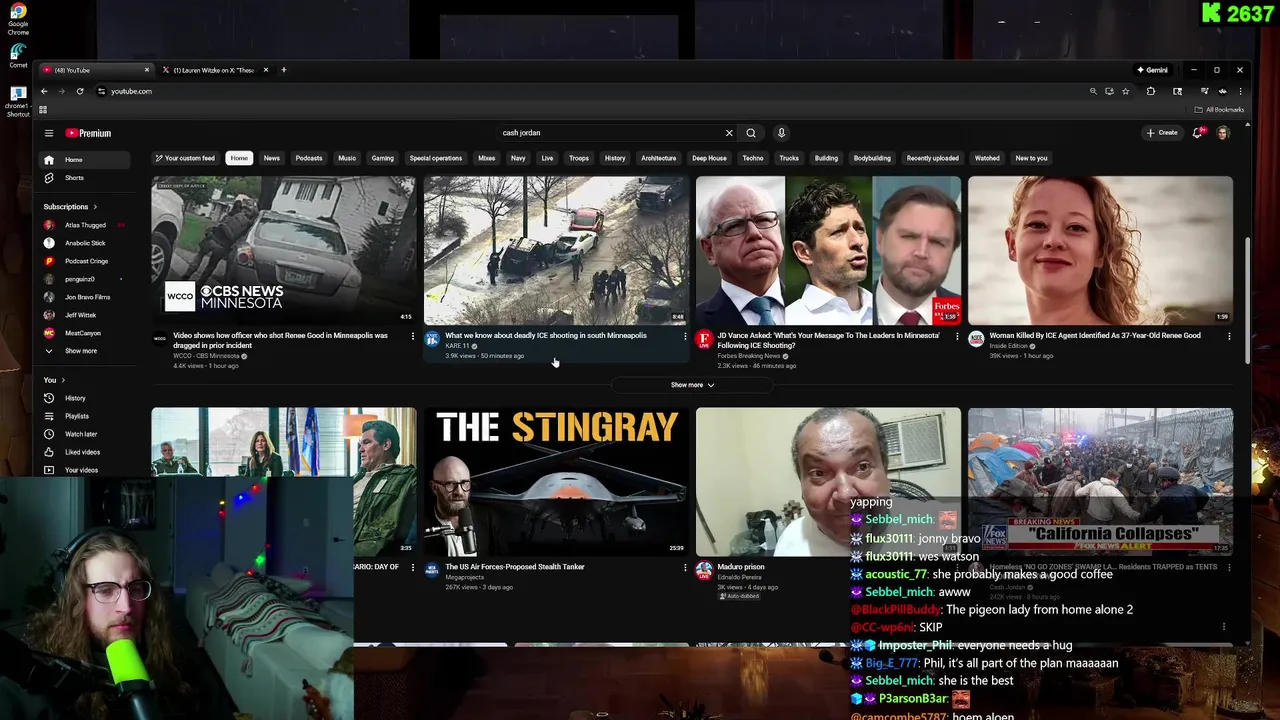The width and height of the screenshot is (1280, 720).
Task: Open site information next to youtube.com
Action: click(x=101, y=91)
